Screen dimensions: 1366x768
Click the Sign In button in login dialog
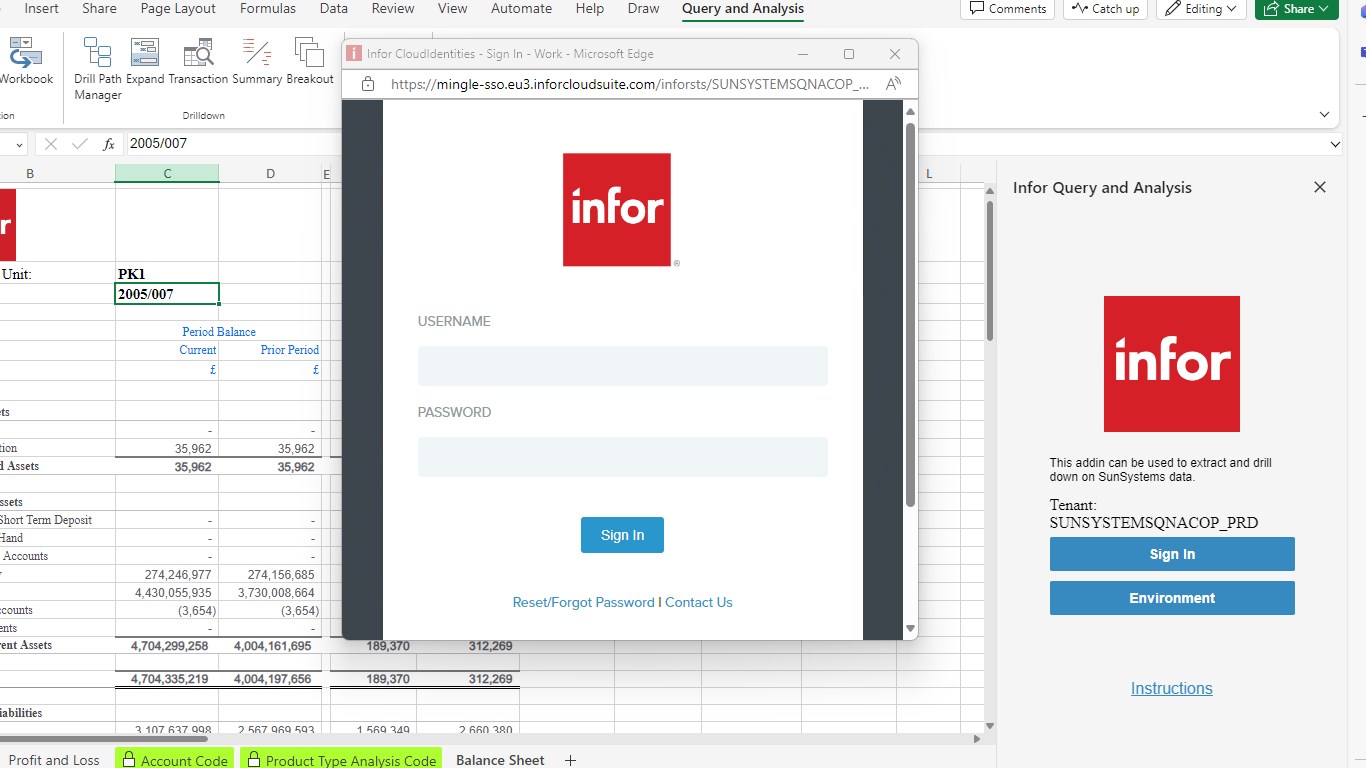[x=622, y=535]
